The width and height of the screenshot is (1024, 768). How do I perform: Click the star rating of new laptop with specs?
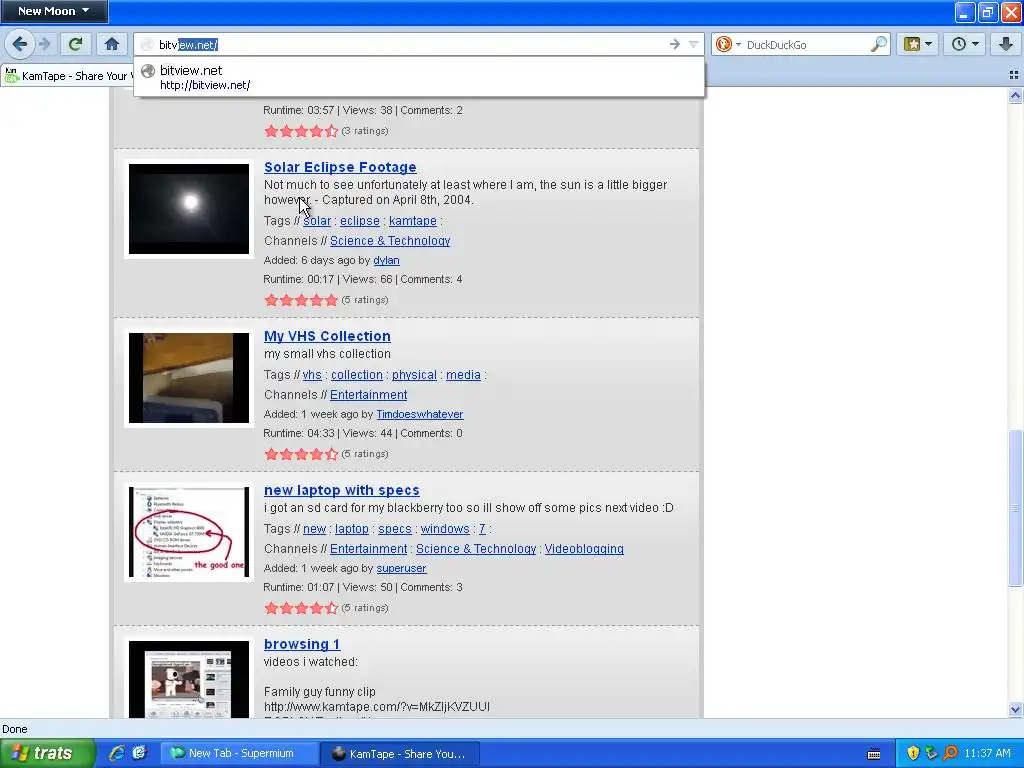(x=301, y=608)
